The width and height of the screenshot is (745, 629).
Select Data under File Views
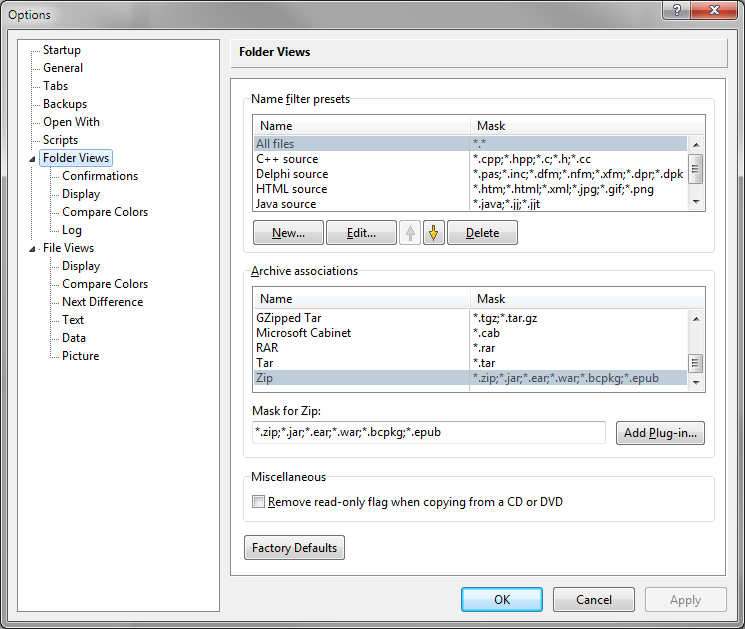[74, 338]
